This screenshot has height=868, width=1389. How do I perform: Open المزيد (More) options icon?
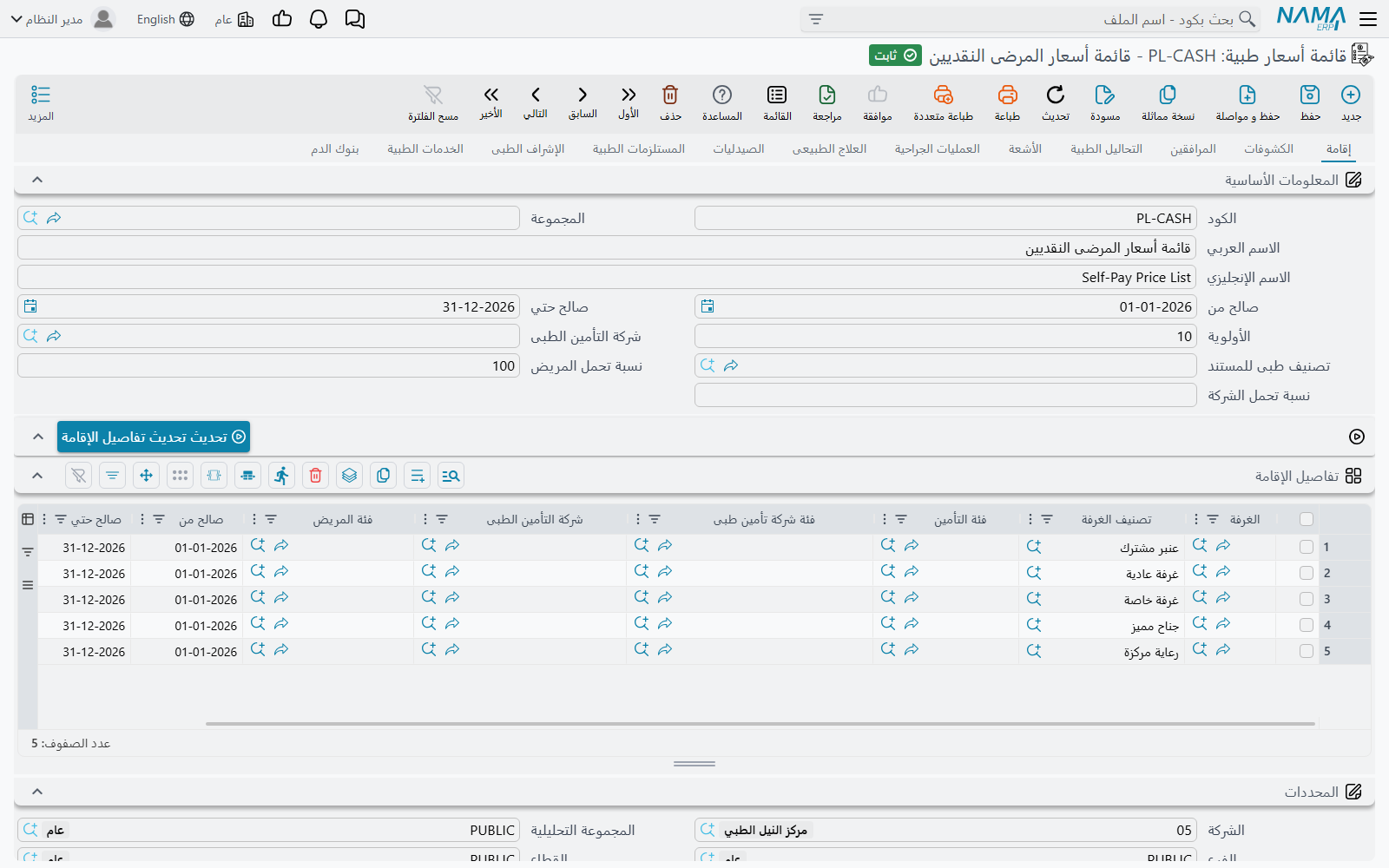pyautogui.click(x=41, y=95)
